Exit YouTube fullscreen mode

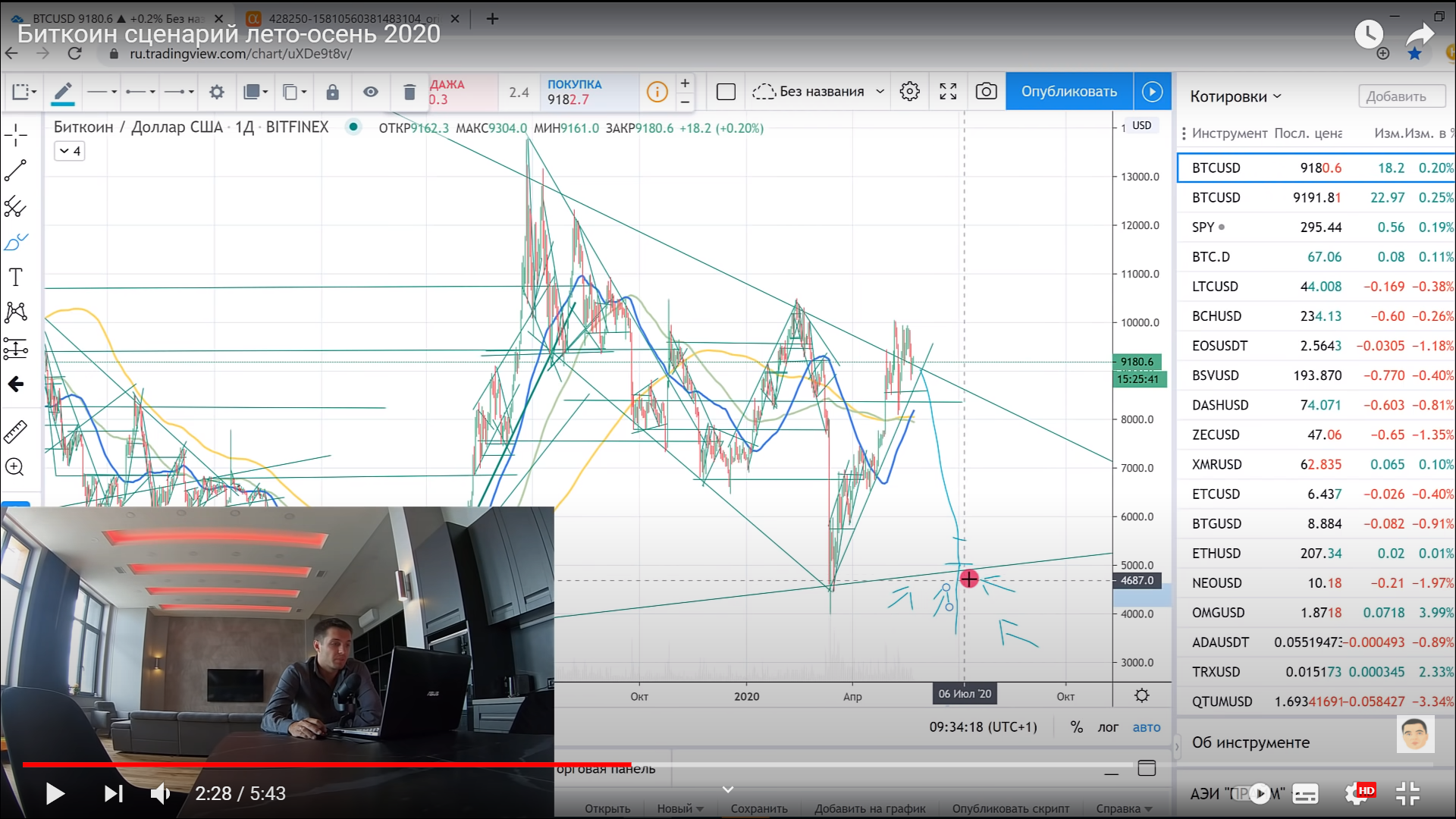1407,793
